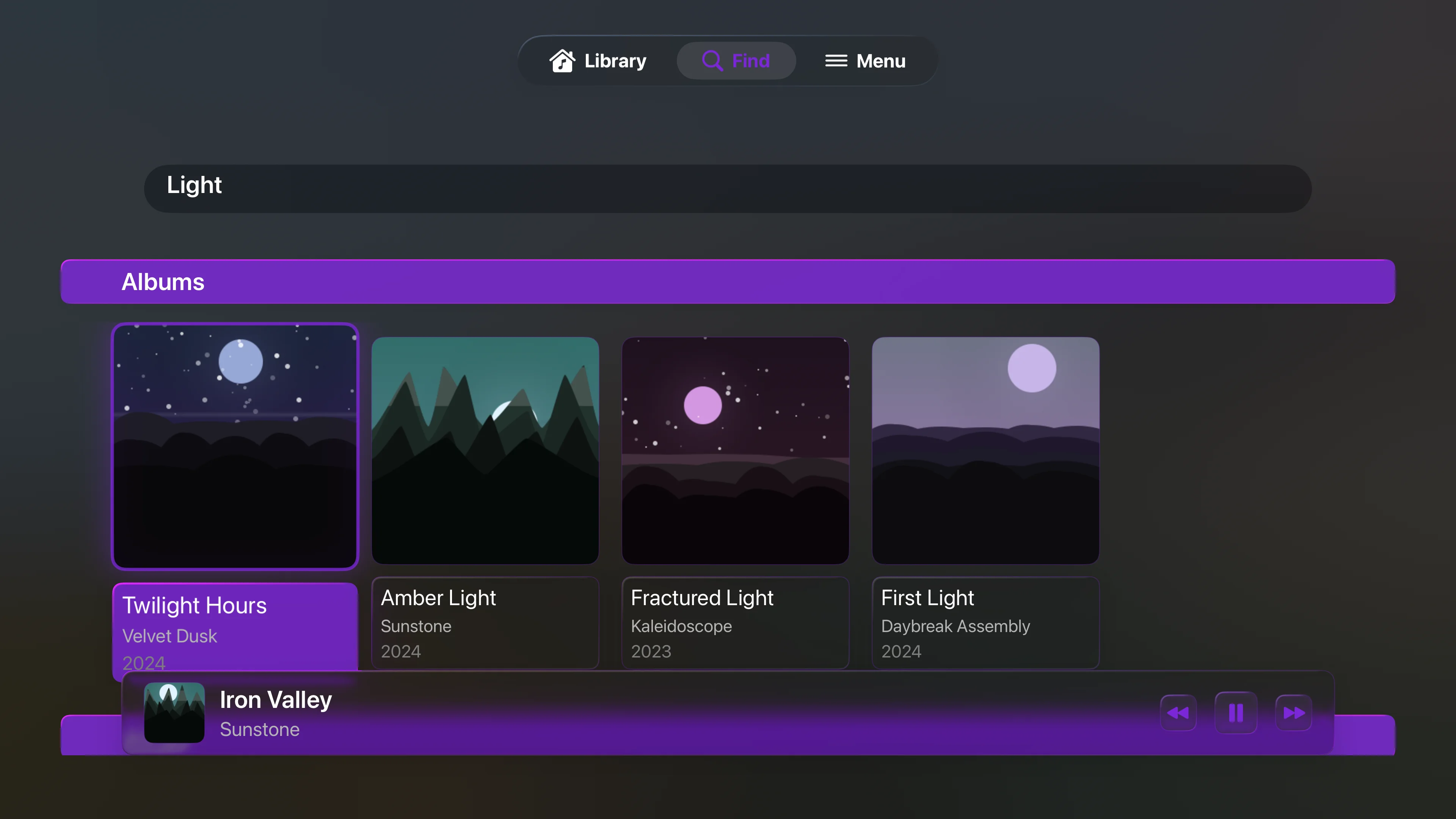Image resolution: width=1456 pixels, height=819 pixels.
Task: Click the Iron Valley now-playing artwork
Action: (174, 712)
